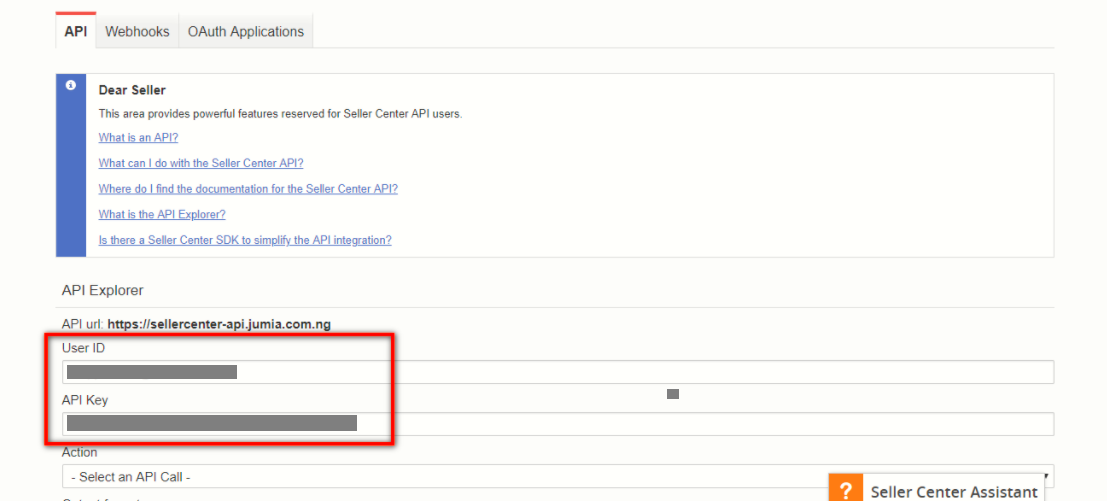1107x501 pixels.
Task: Switch to the API tab
Action: (76, 31)
